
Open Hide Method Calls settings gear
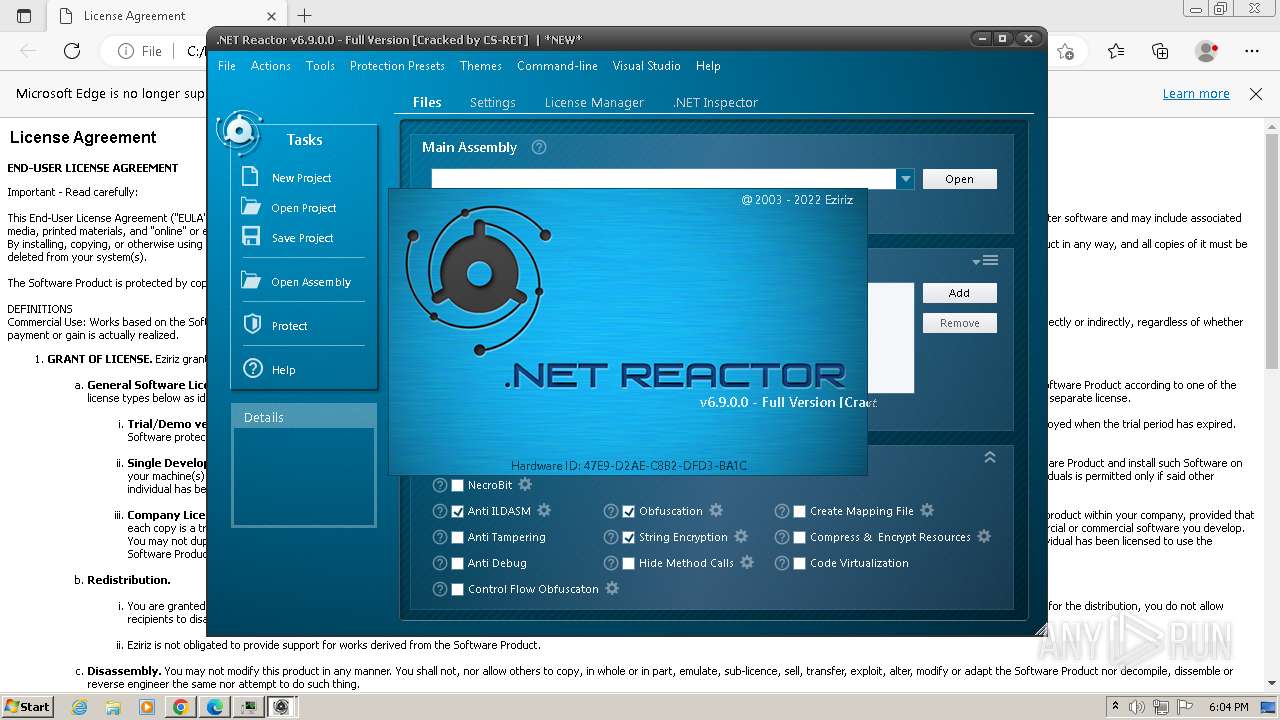point(747,563)
